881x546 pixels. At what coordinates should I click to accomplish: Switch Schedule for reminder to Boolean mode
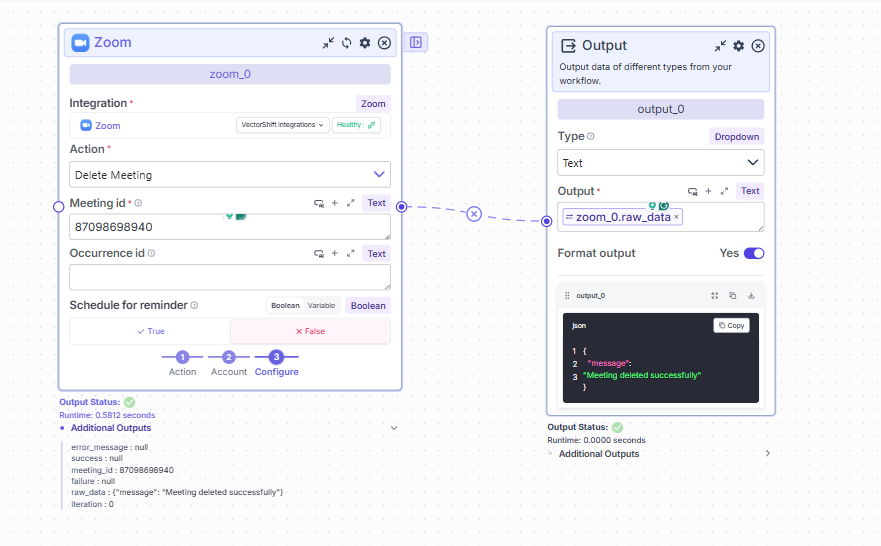(x=285, y=306)
